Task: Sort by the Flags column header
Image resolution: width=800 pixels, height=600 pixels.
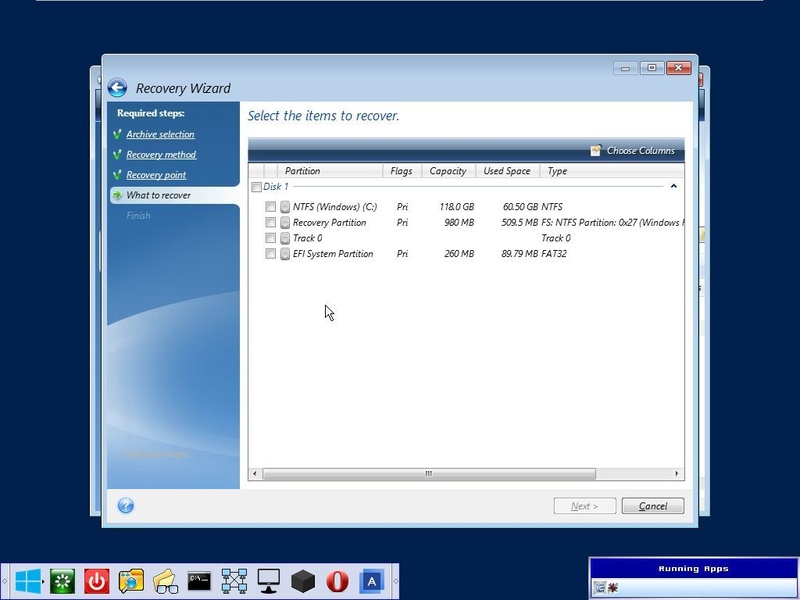Action: [402, 171]
